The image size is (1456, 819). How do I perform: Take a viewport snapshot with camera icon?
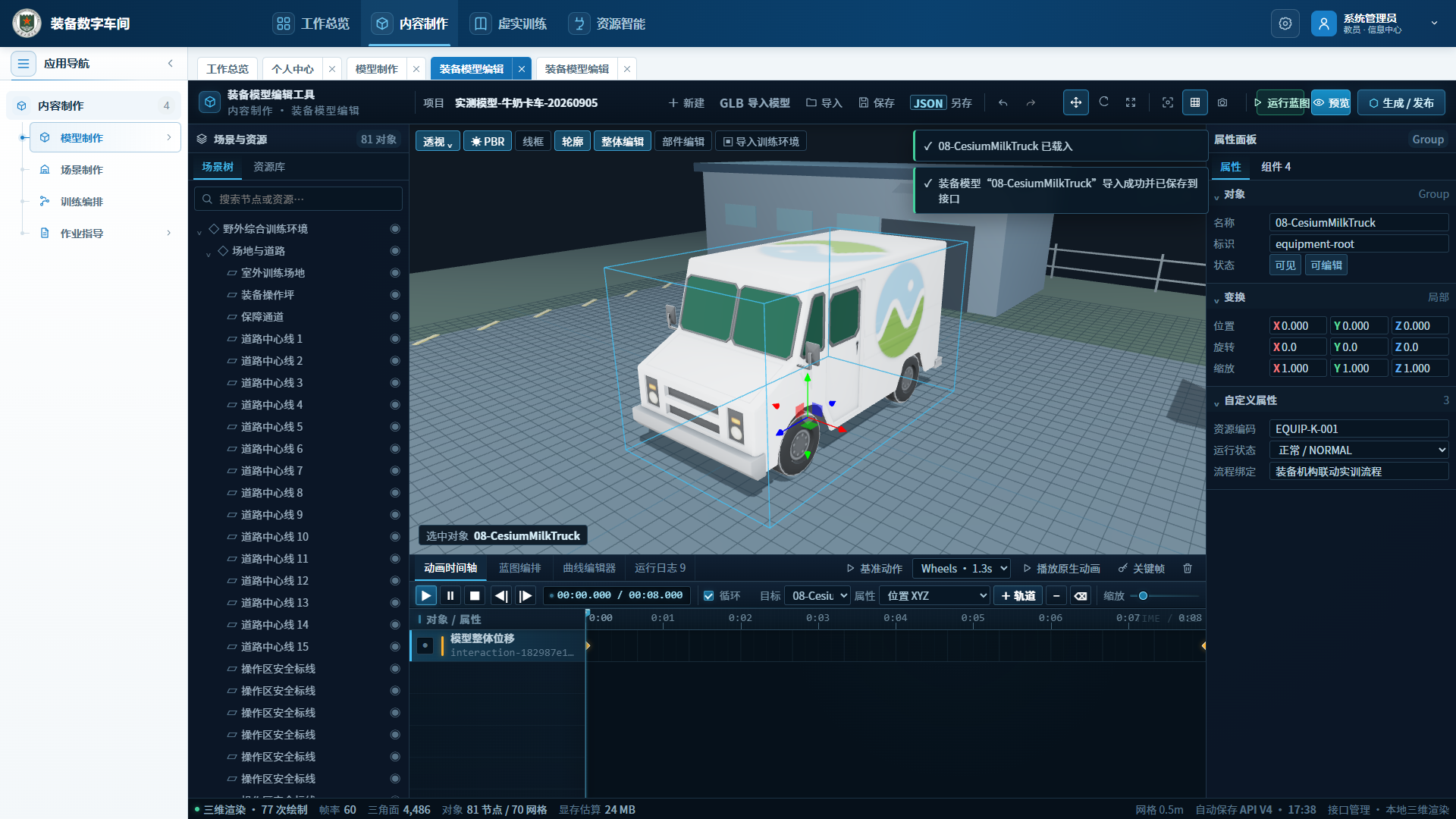[x=1222, y=102]
